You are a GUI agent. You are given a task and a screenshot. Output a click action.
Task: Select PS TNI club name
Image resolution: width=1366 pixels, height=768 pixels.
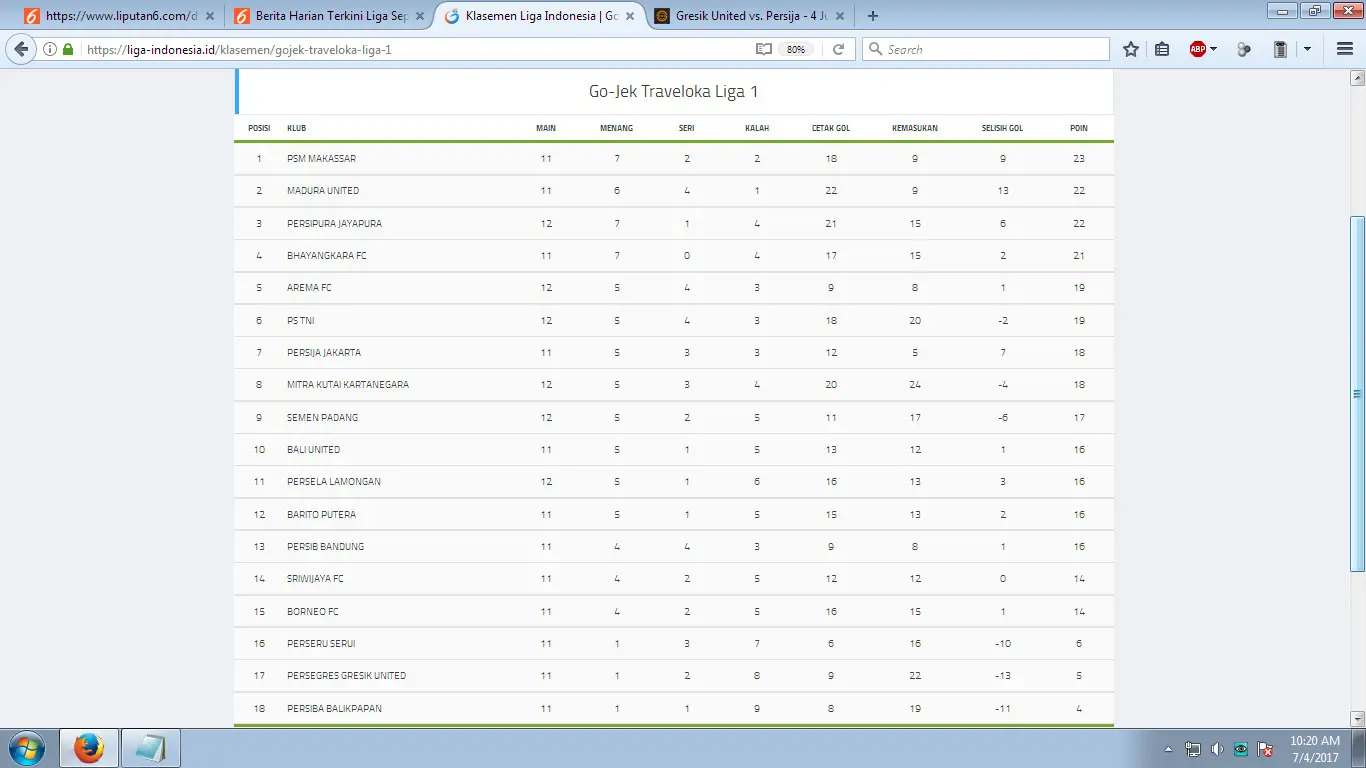[x=300, y=320]
